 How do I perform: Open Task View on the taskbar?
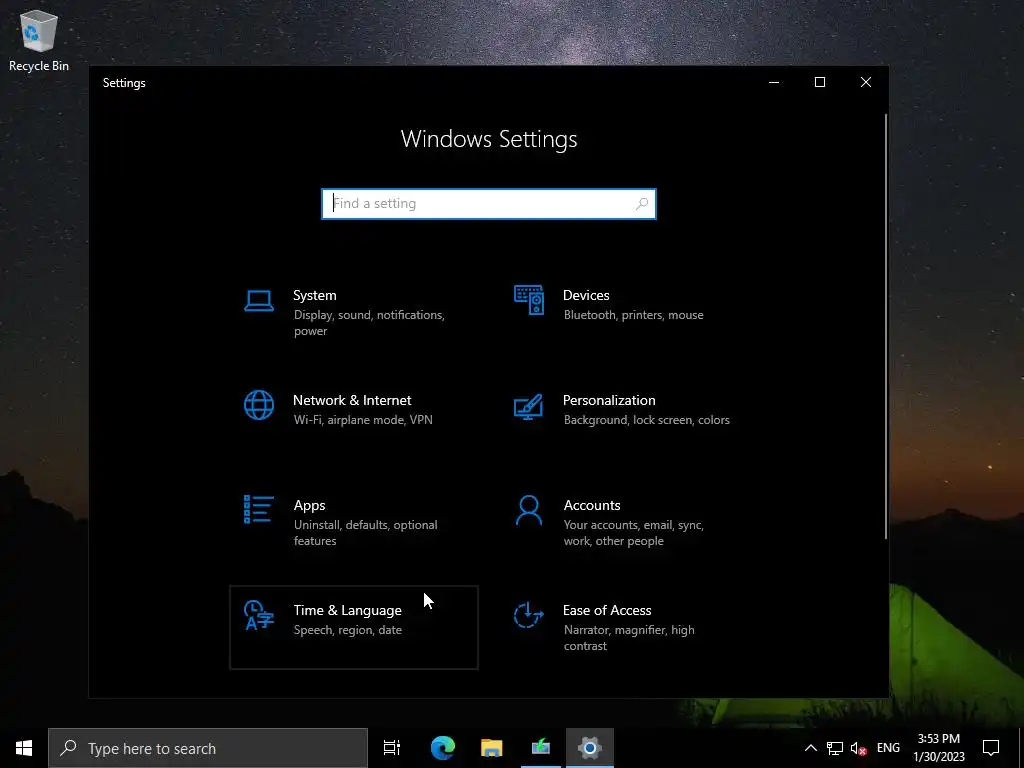[392, 748]
